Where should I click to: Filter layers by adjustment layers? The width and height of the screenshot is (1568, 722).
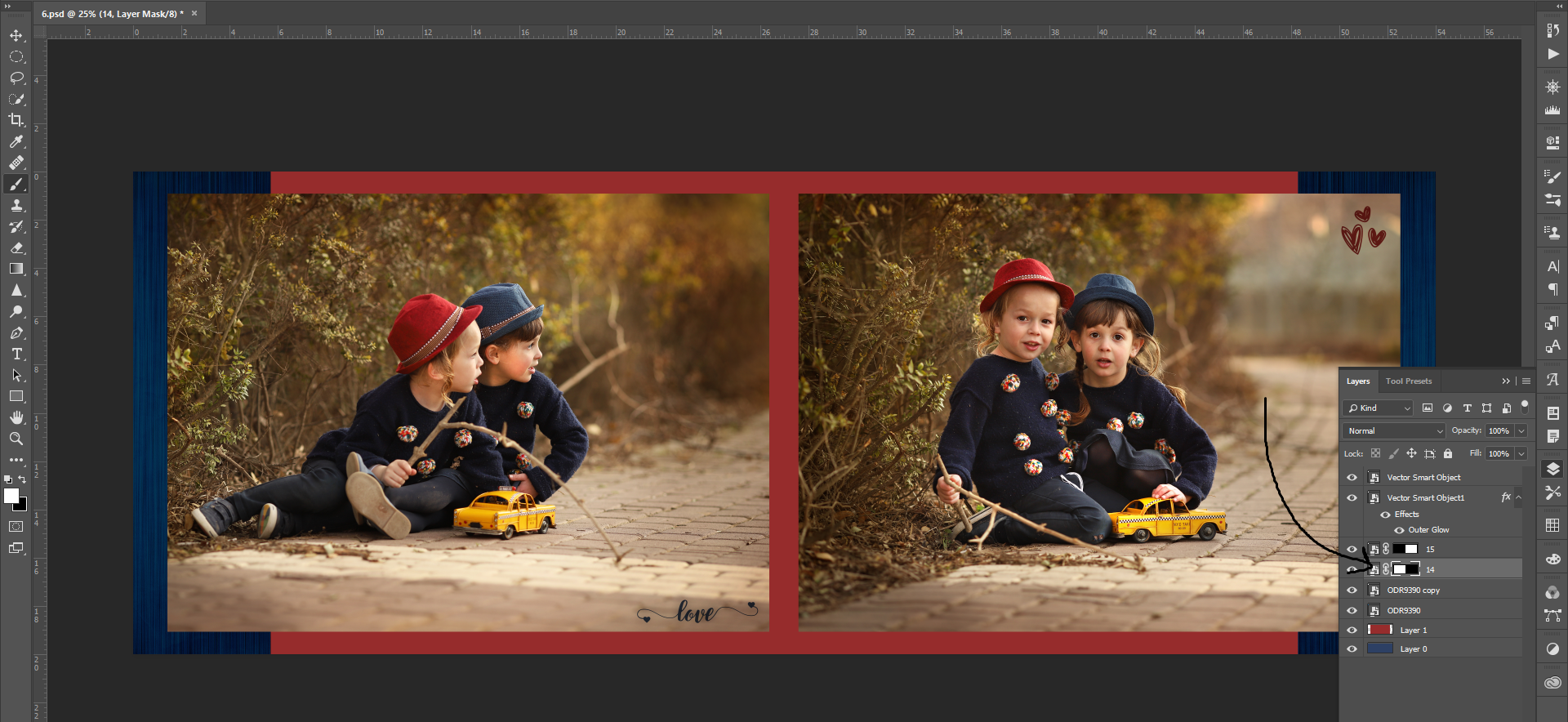click(1447, 408)
